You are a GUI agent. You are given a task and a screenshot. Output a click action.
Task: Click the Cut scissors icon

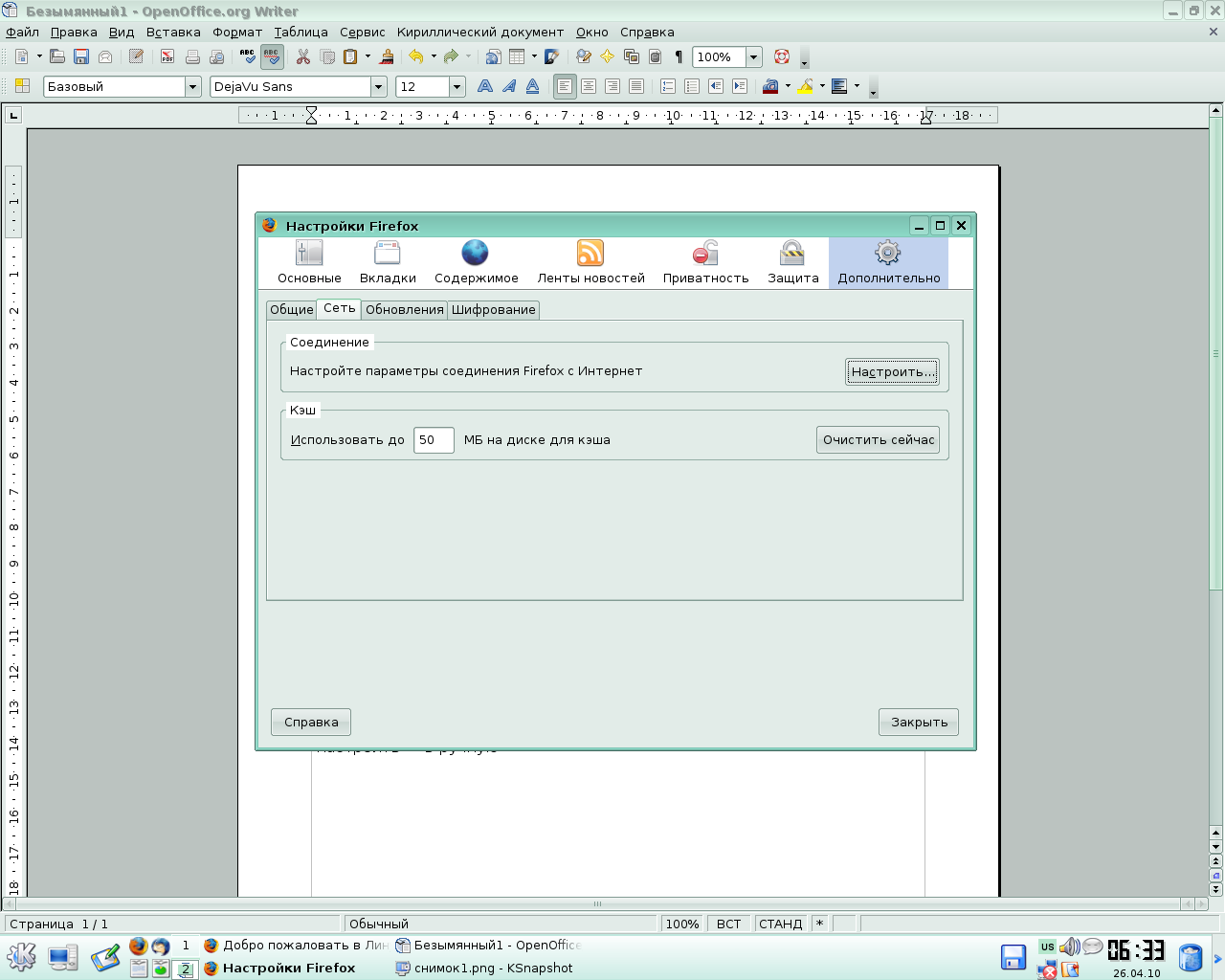click(302, 56)
